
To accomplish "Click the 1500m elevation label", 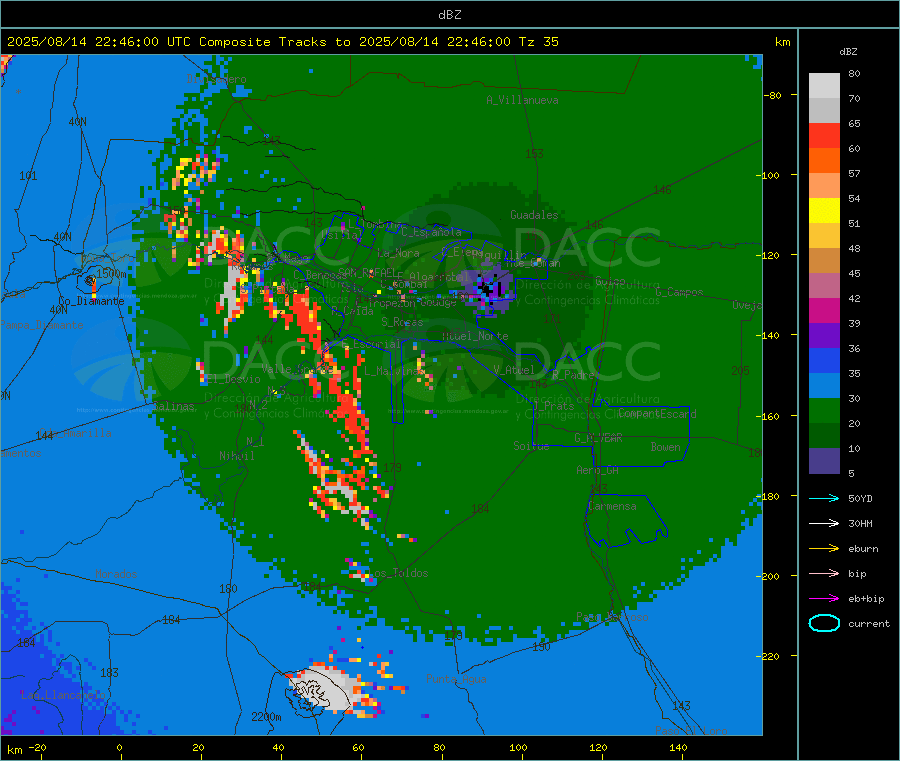I will coord(111,274).
